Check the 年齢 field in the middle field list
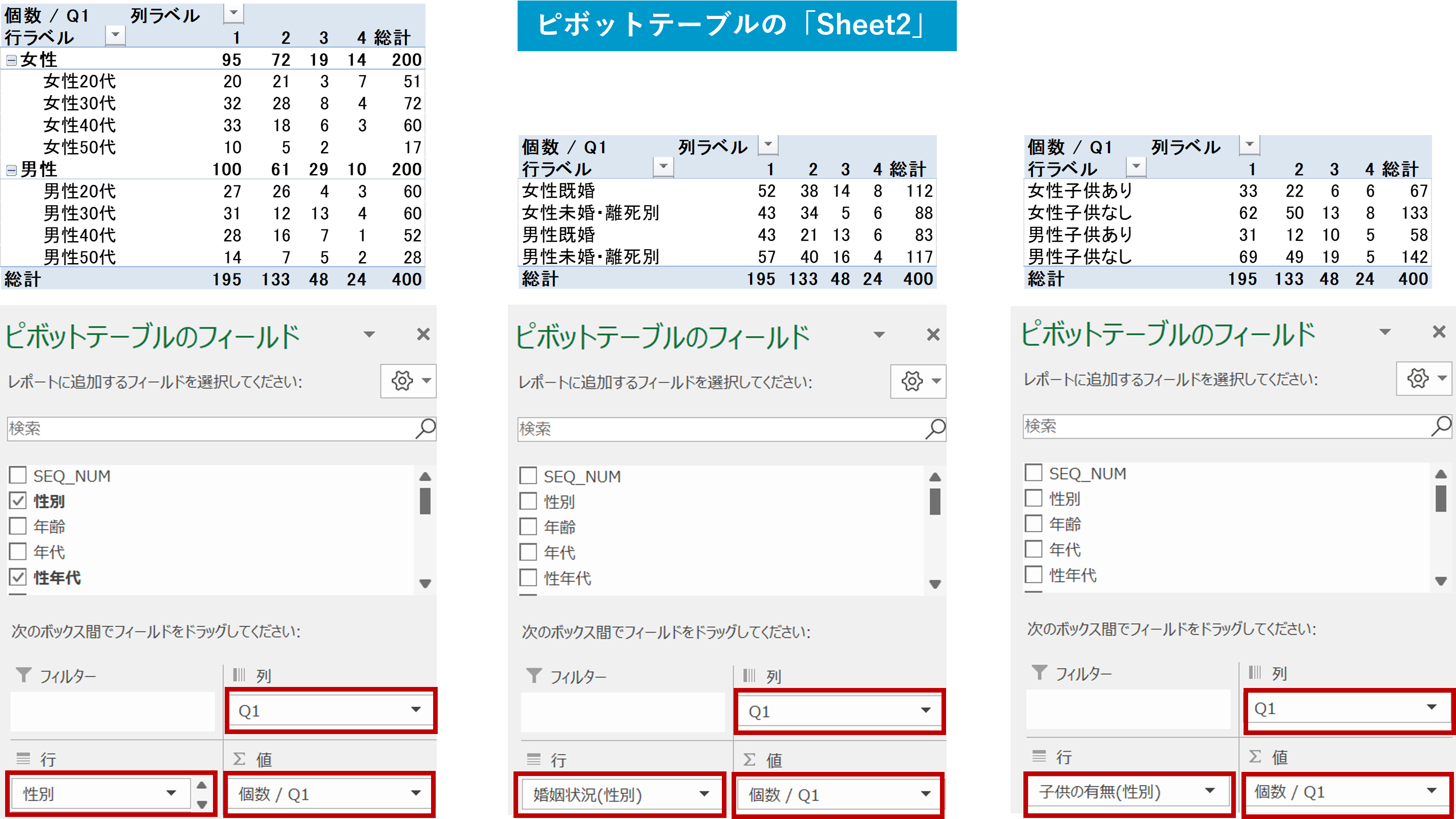This screenshot has width=1456, height=819. coord(528,527)
